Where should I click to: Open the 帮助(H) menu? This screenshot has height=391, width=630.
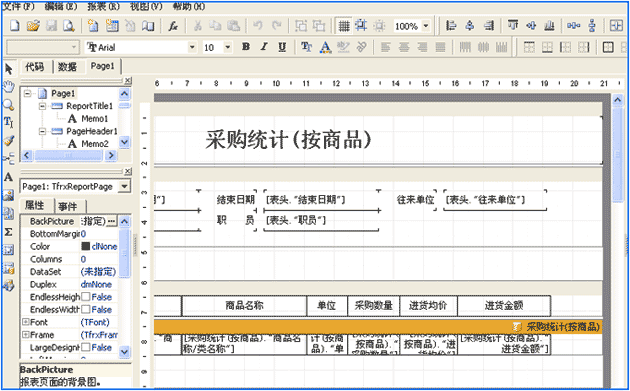189,6
